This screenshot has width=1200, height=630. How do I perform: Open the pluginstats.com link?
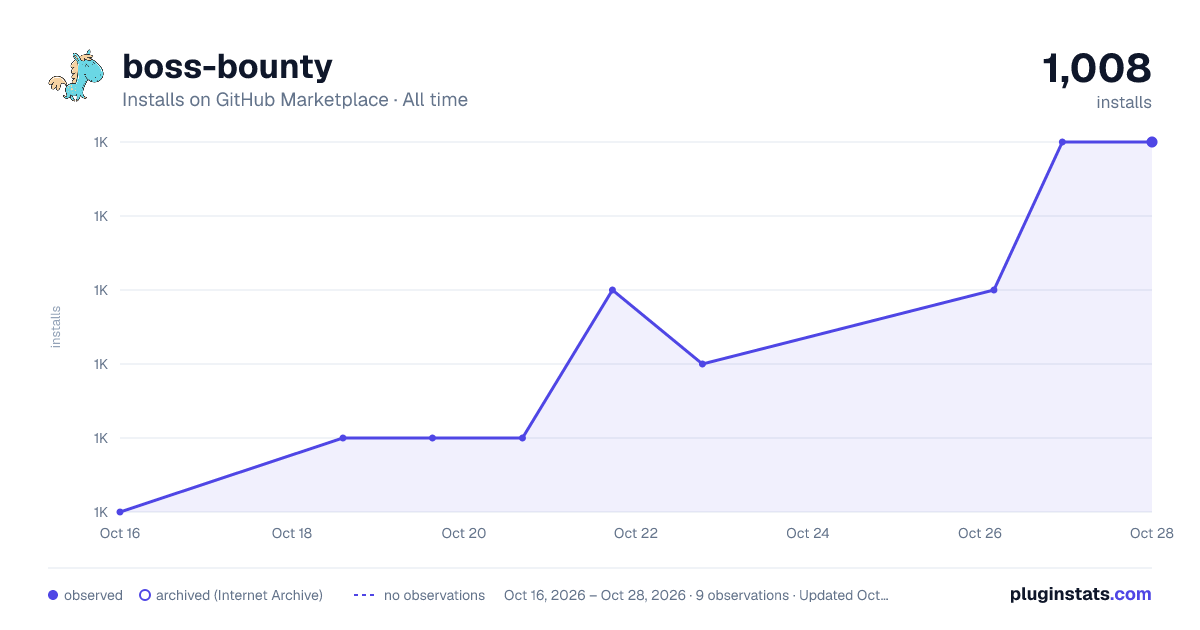coord(1081,594)
